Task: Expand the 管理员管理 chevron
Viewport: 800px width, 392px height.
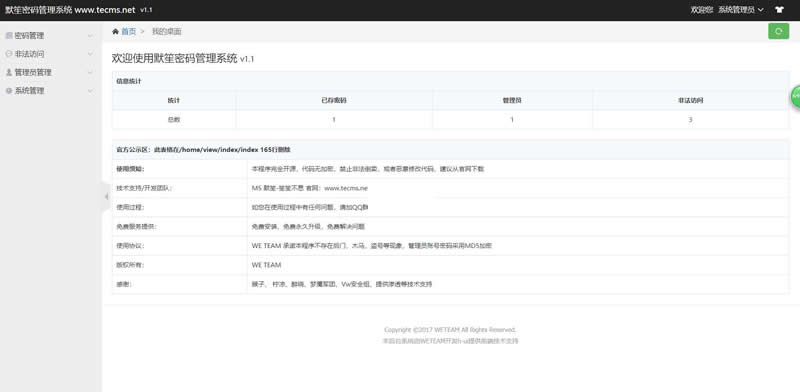Action: (90, 73)
